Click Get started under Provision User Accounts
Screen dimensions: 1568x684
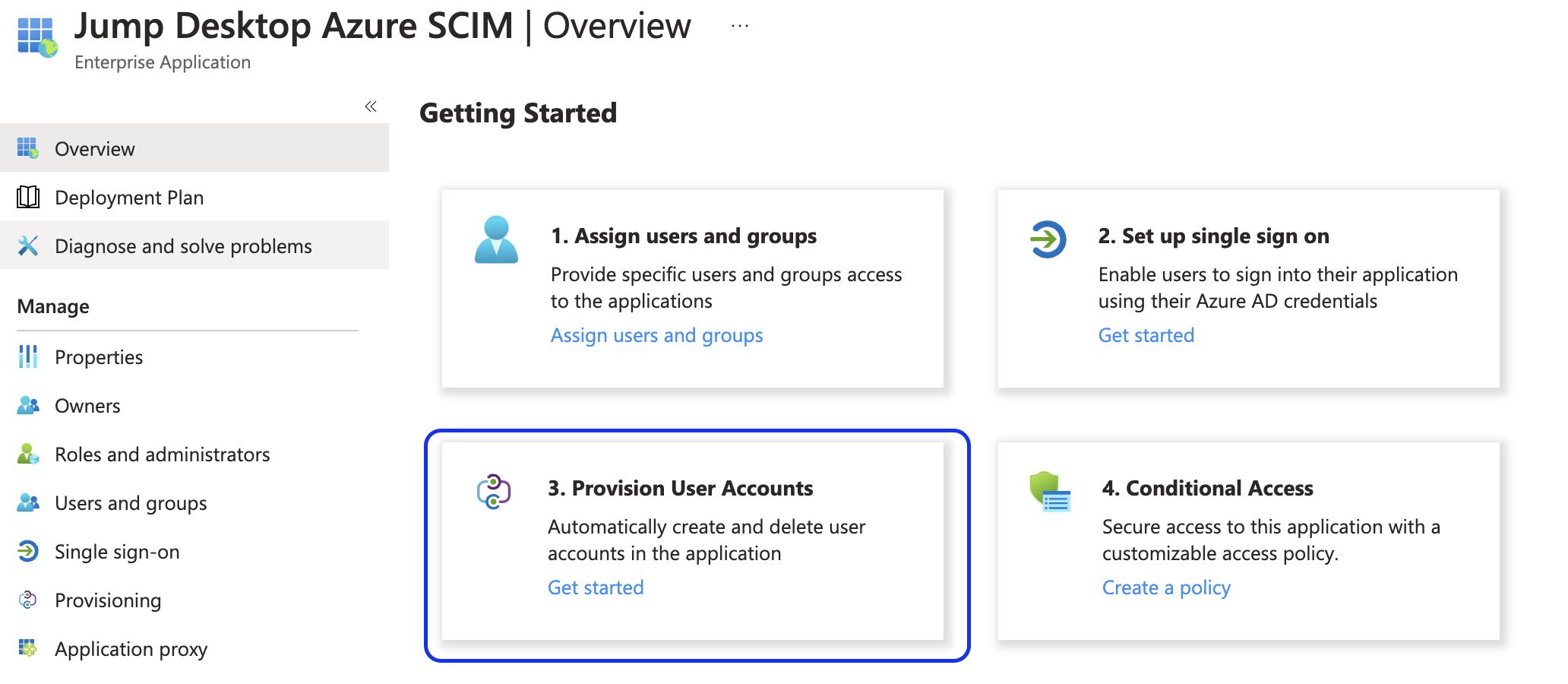coord(596,587)
